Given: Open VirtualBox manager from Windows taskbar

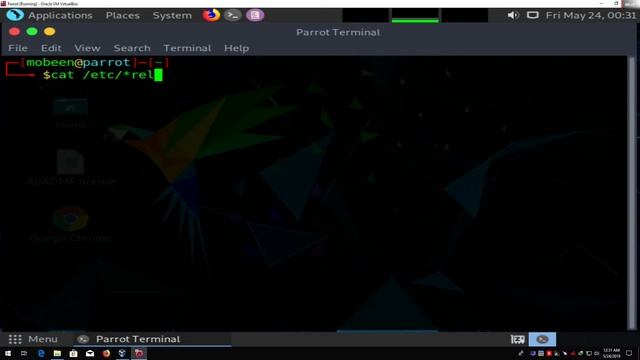Looking at the screenshot, I should coord(122,353).
